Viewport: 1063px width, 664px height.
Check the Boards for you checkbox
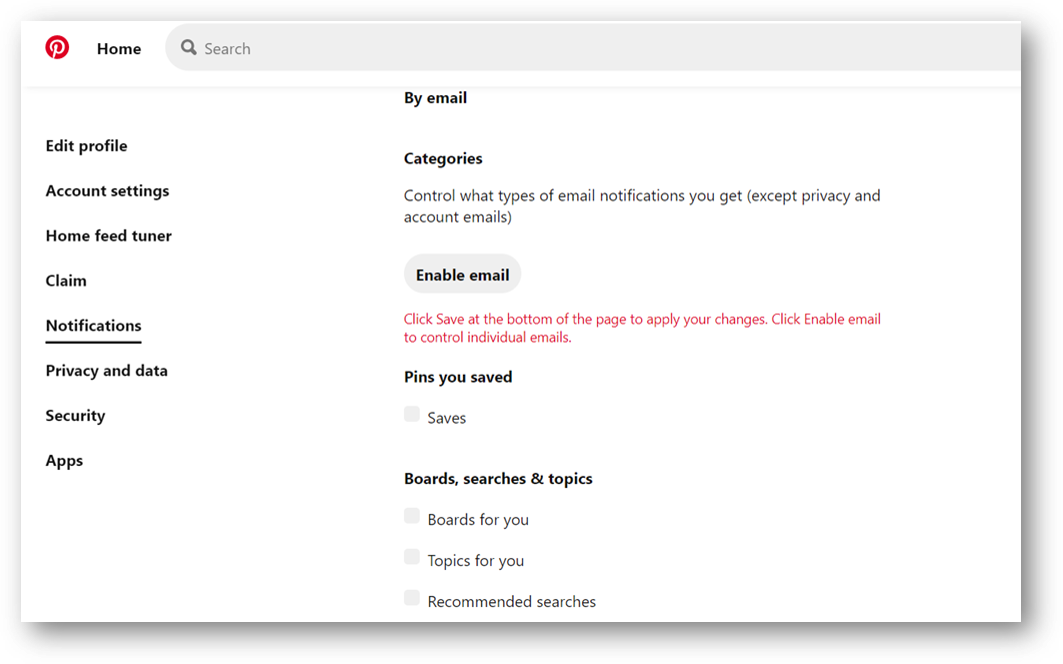click(x=412, y=516)
